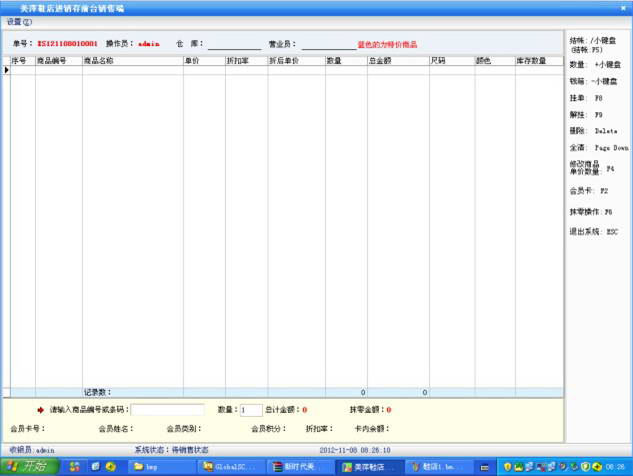This screenshot has height=476, width=633.
Task: Open the Windows 开始 Start button
Action: tap(29, 467)
